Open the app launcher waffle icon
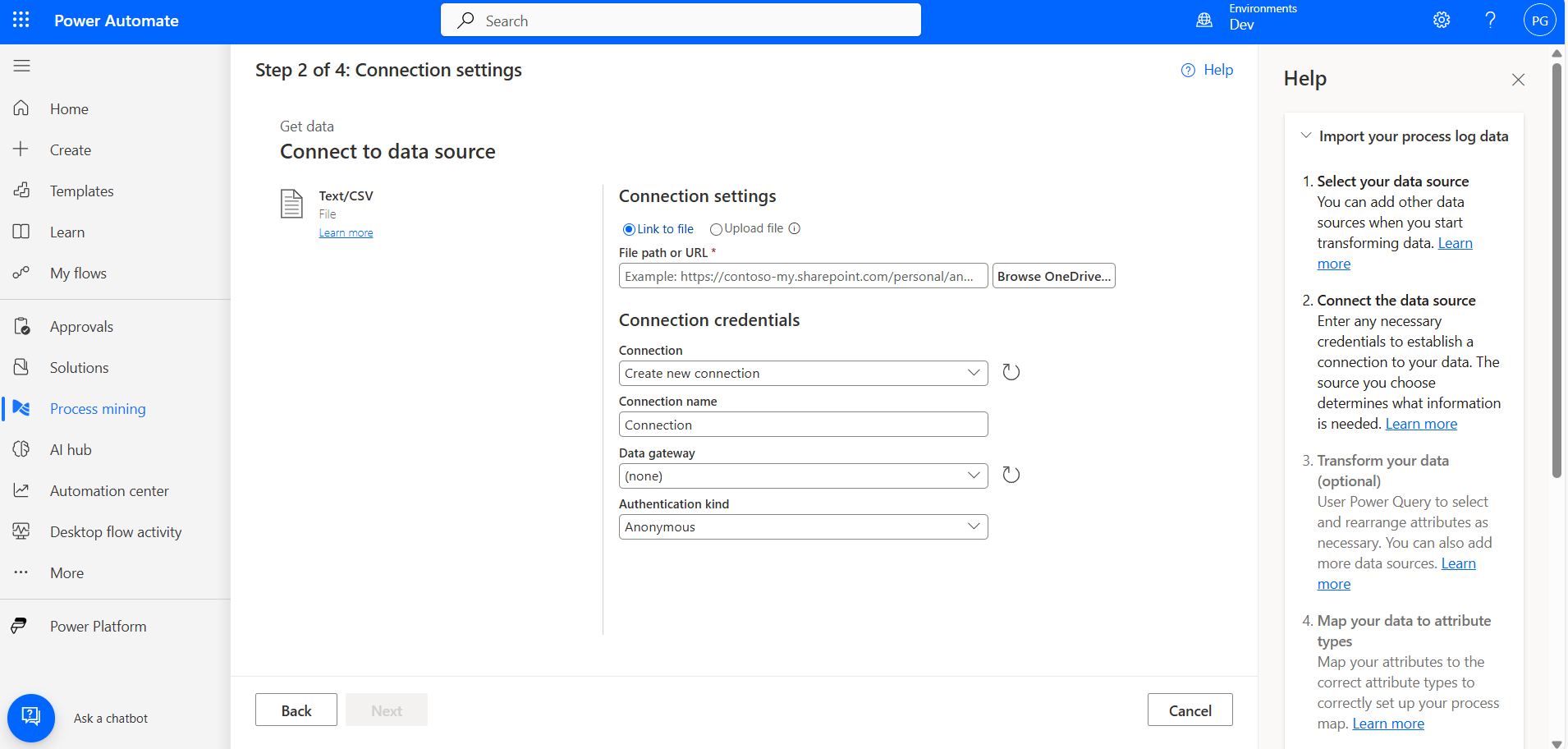1568x749 pixels. click(x=21, y=21)
